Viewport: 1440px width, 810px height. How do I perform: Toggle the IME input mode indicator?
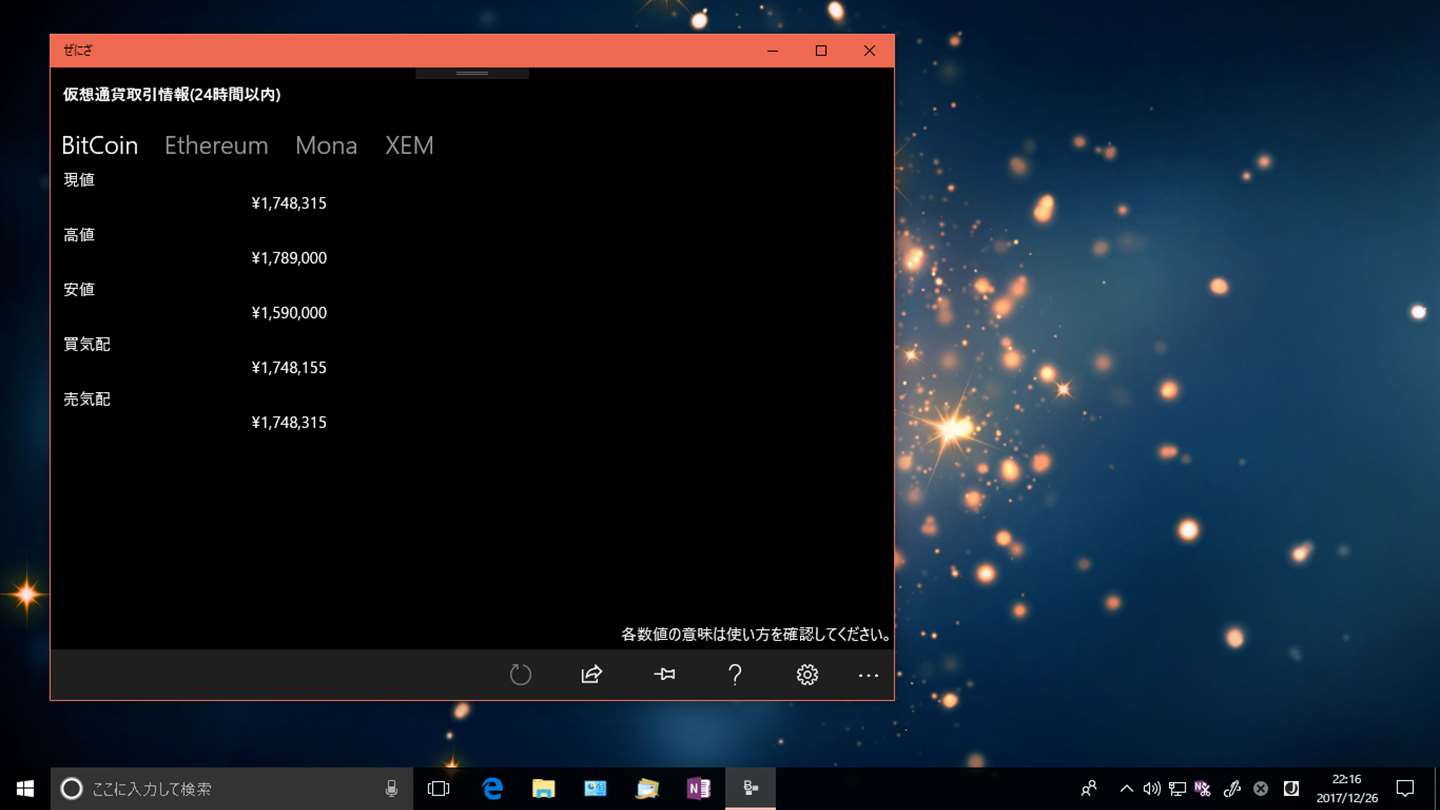1291,789
